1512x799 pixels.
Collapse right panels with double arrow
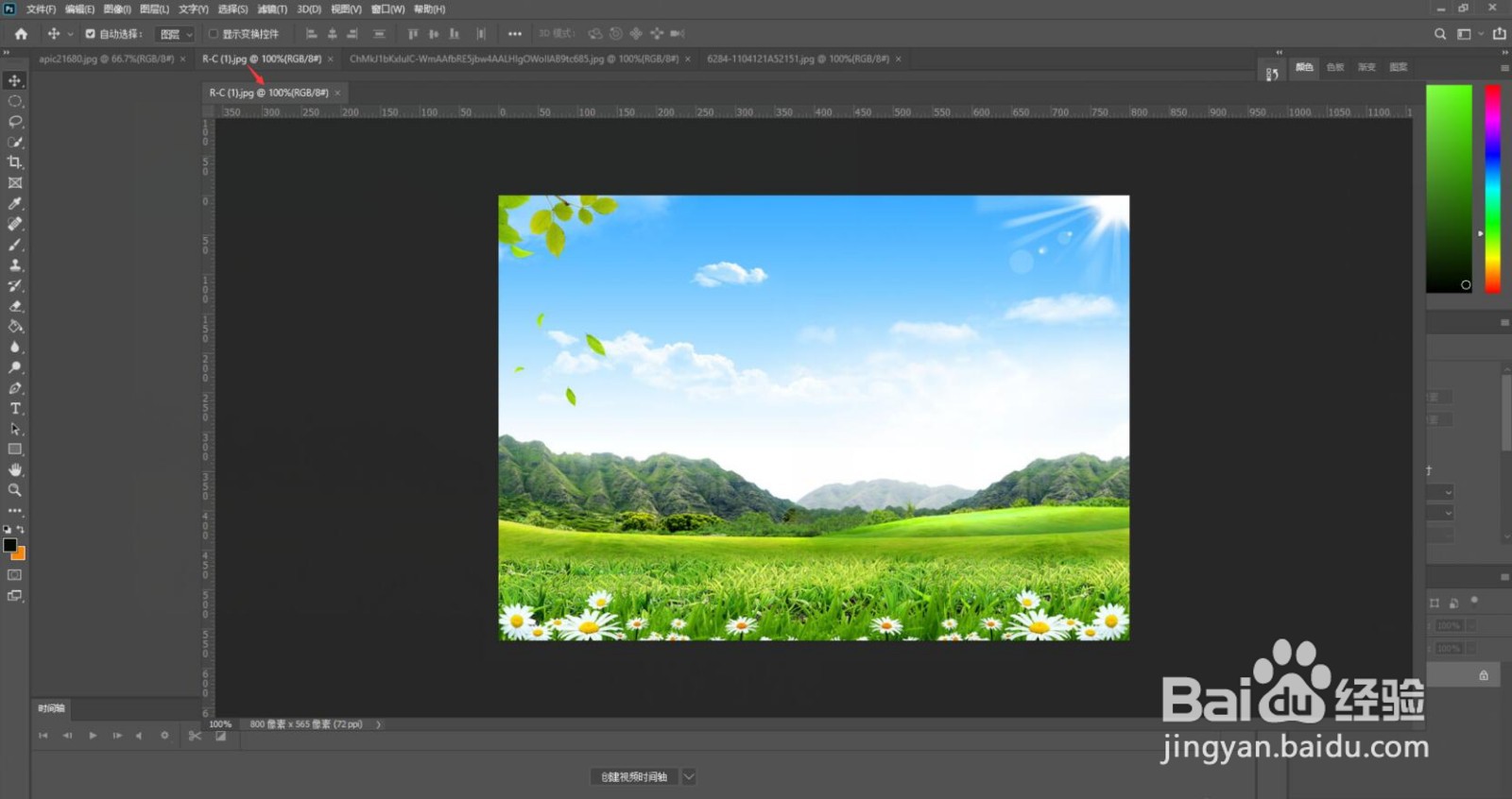coord(1503,53)
